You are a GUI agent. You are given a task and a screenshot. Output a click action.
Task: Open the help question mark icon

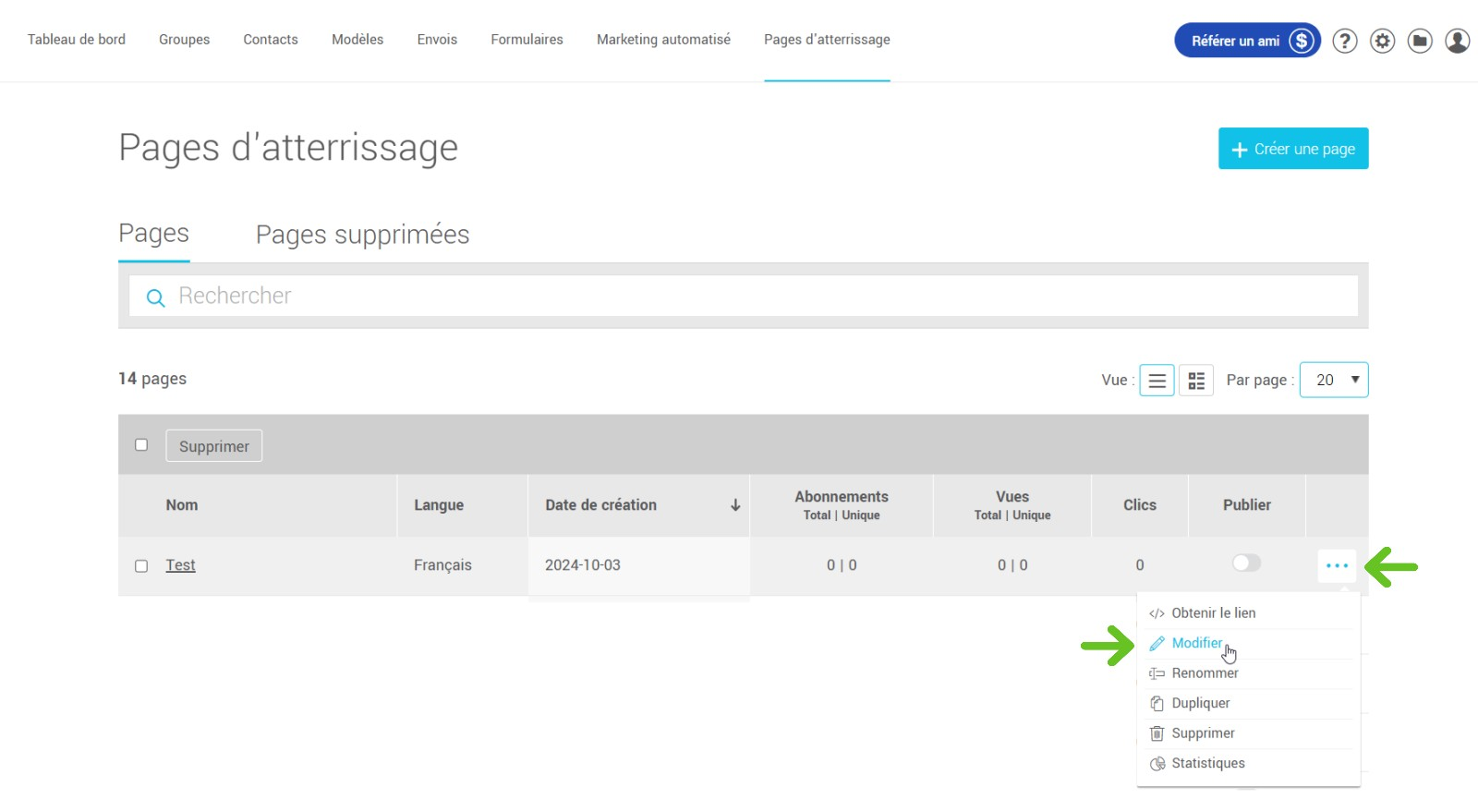tap(1345, 41)
